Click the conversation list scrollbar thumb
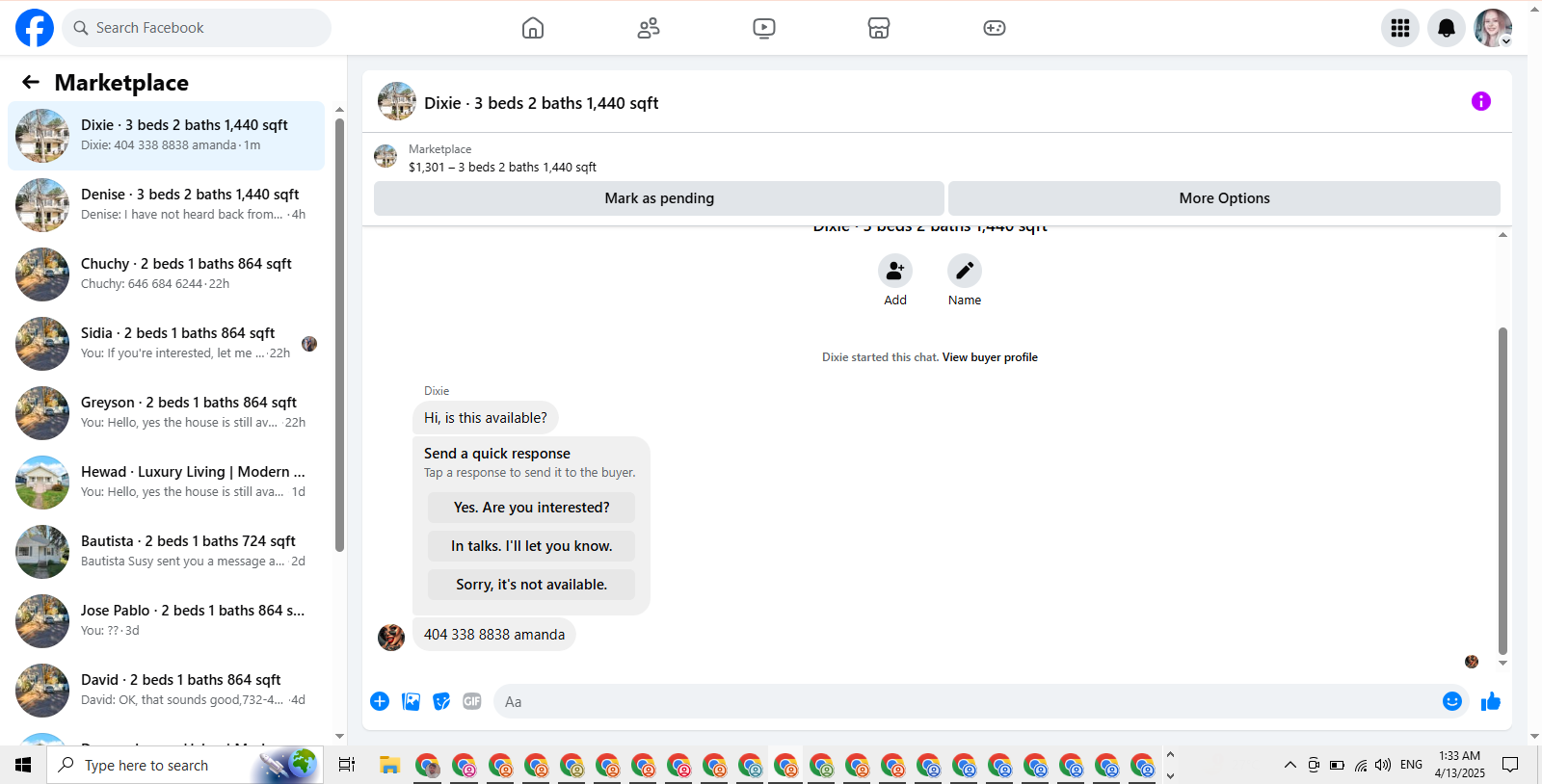The width and height of the screenshot is (1542, 784). 339,335
